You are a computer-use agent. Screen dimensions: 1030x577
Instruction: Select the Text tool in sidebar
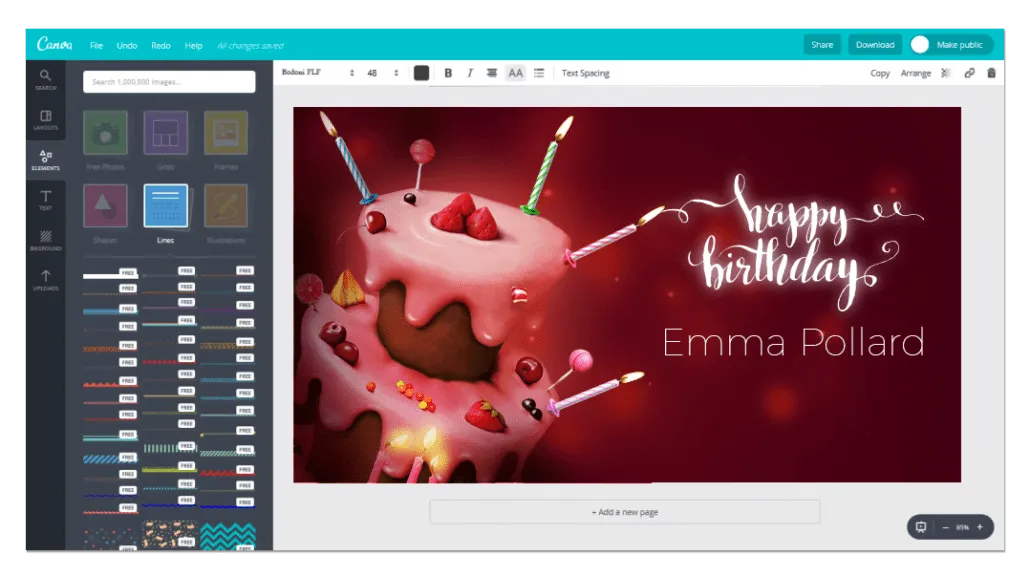(46, 200)
